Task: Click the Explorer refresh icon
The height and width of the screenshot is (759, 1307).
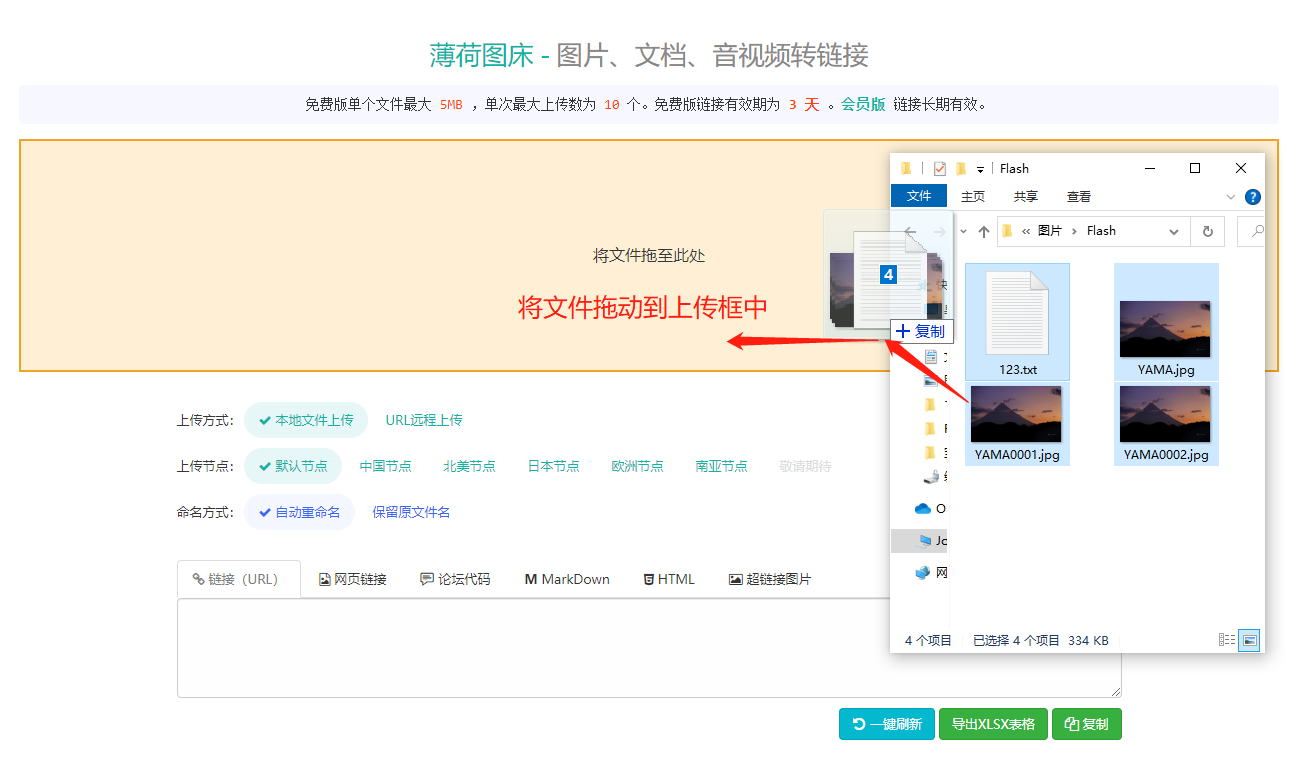Action: point(1208,231)
